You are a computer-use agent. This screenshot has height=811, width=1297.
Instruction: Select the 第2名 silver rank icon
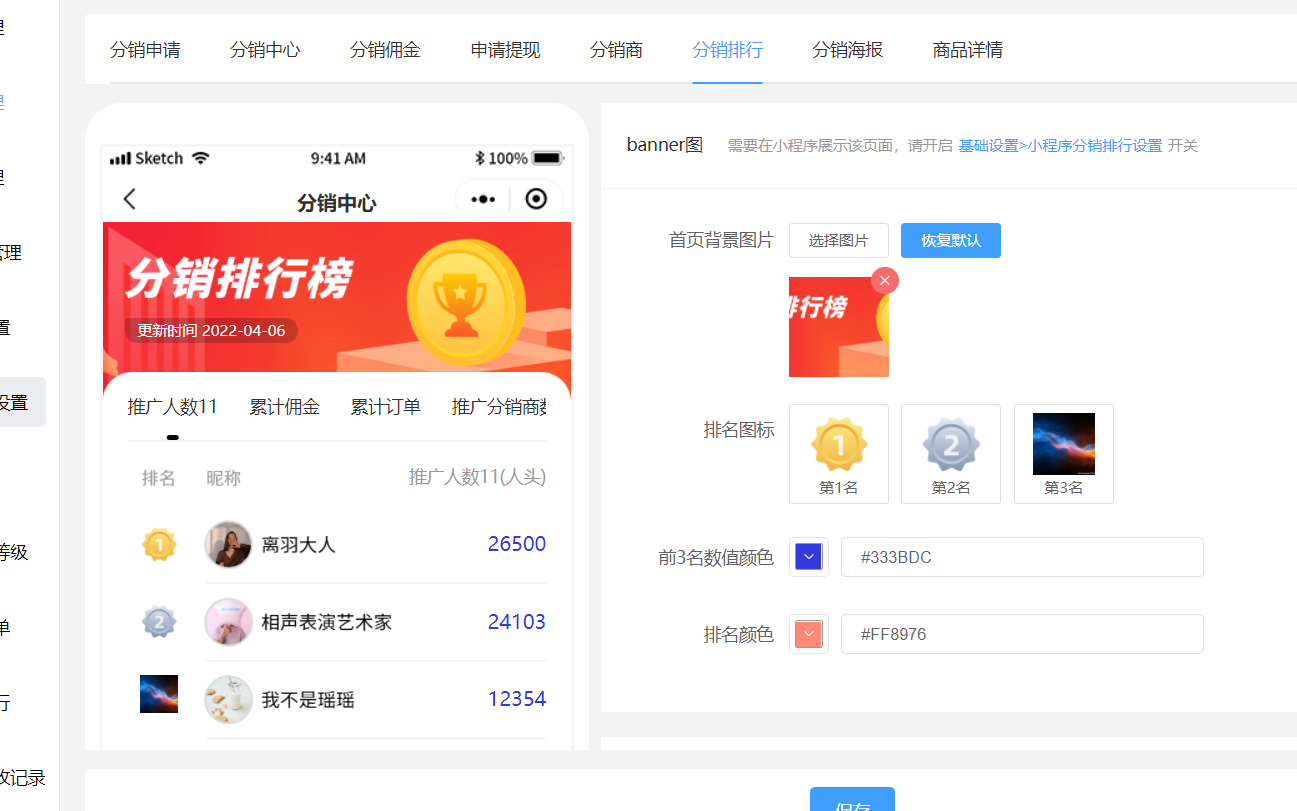coord(951,454)
